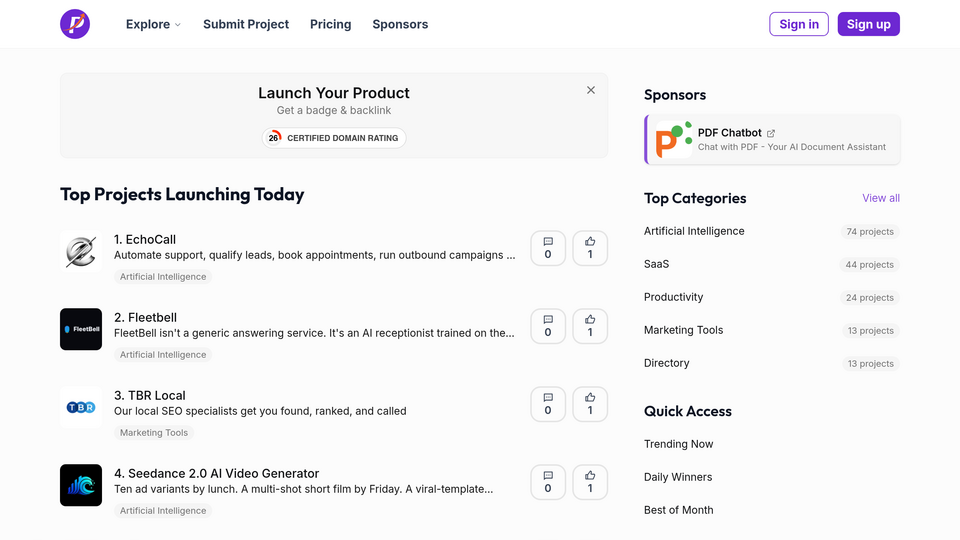
Task: Open the Directory category
Action: pos(666,363)
